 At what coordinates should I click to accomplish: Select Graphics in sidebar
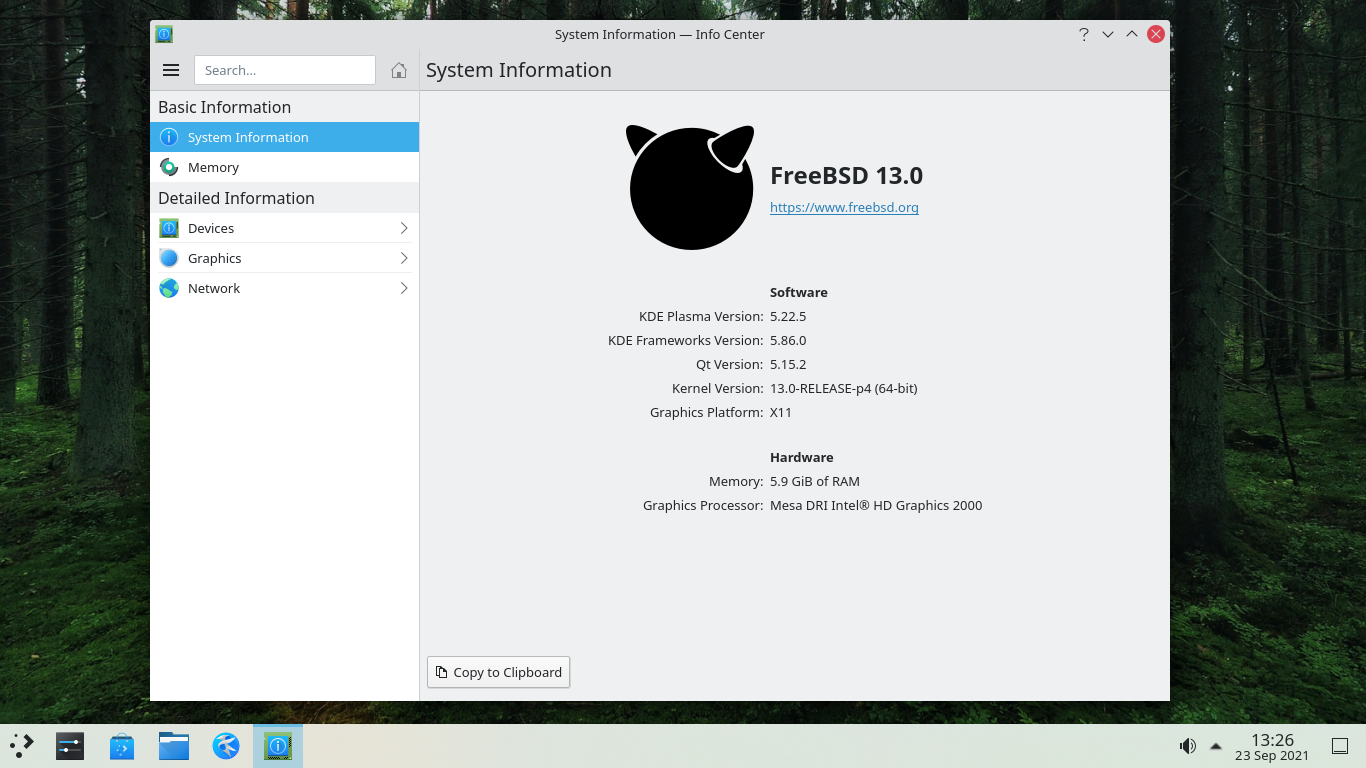click(x=284, y=258)
